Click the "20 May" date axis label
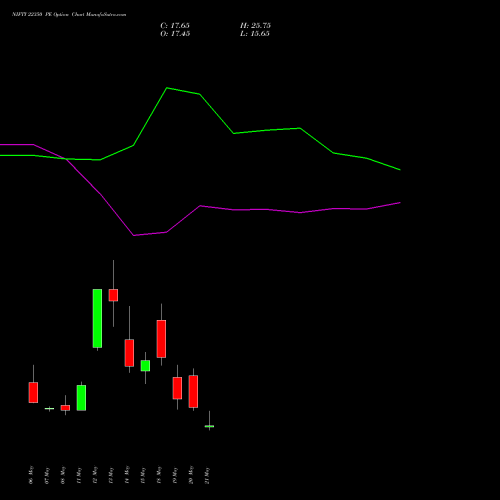 pos(191,475)
